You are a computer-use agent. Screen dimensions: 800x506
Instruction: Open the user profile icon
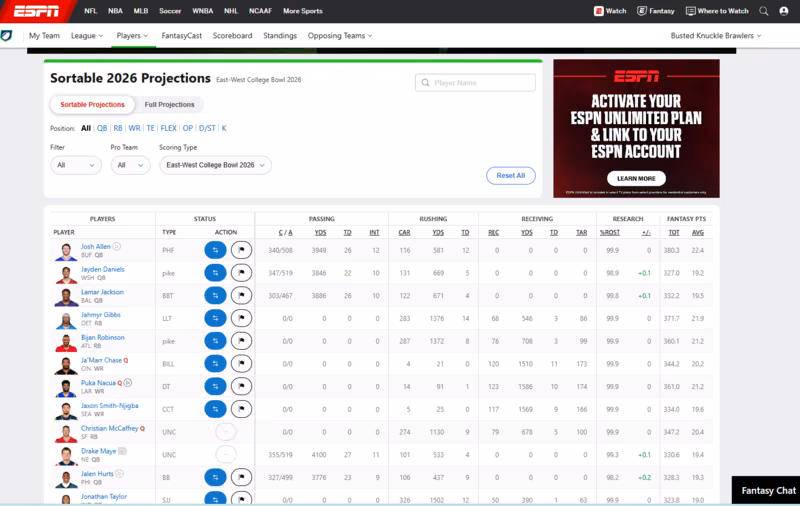[x=784, y=11]
